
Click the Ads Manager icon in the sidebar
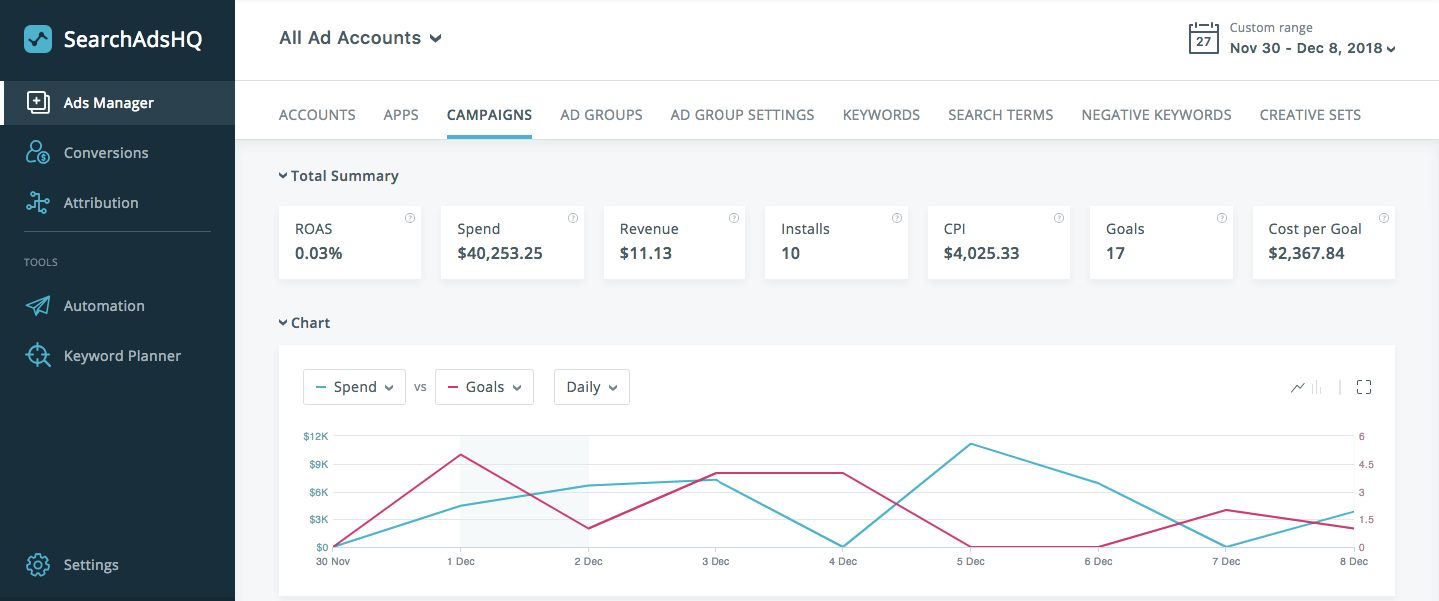click(x=40, y=102)
